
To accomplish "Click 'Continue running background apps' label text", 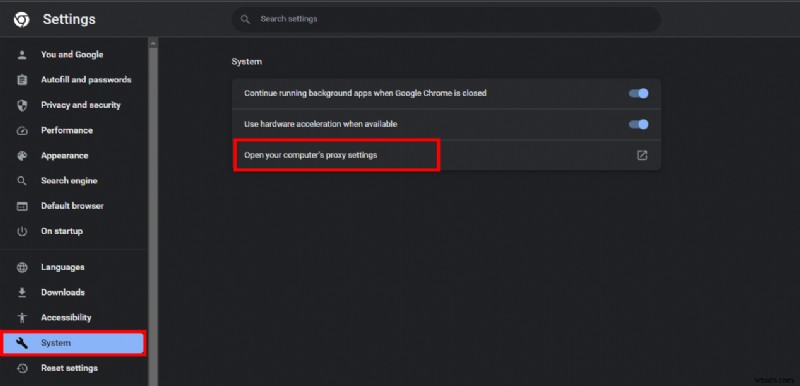I will [x=365, y=93].
